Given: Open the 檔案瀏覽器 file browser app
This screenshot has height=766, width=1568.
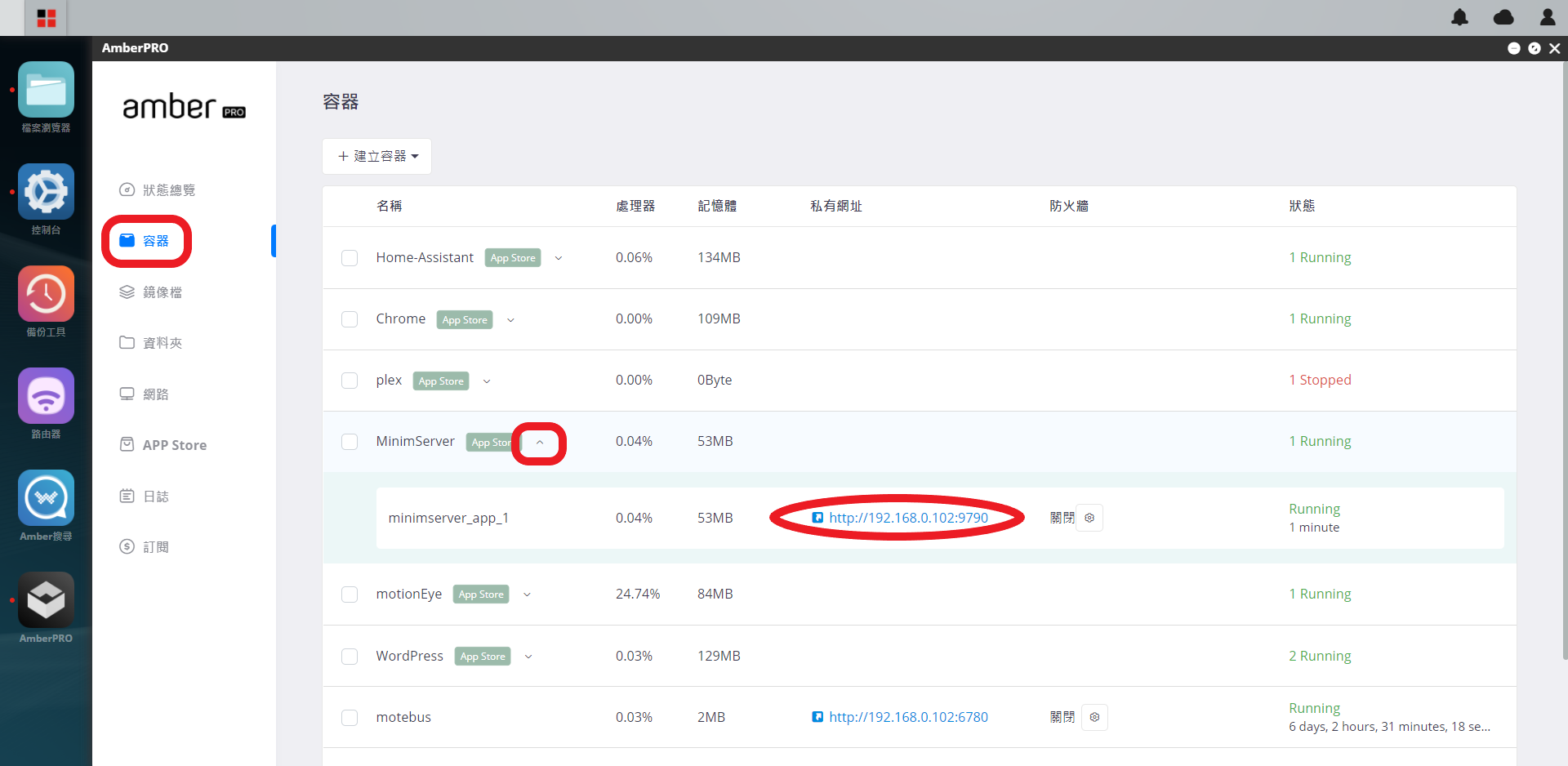Looking at the screenshot, I should point(46,90).
